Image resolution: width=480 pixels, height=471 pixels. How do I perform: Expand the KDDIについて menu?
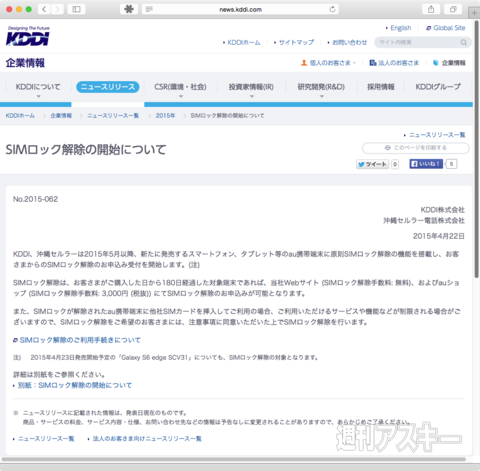[38, 87]
